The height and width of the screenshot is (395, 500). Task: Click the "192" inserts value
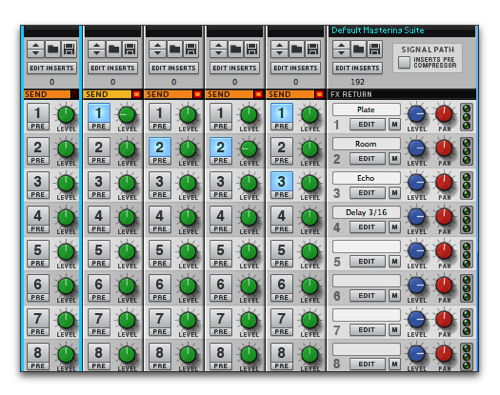pos(357,82)
